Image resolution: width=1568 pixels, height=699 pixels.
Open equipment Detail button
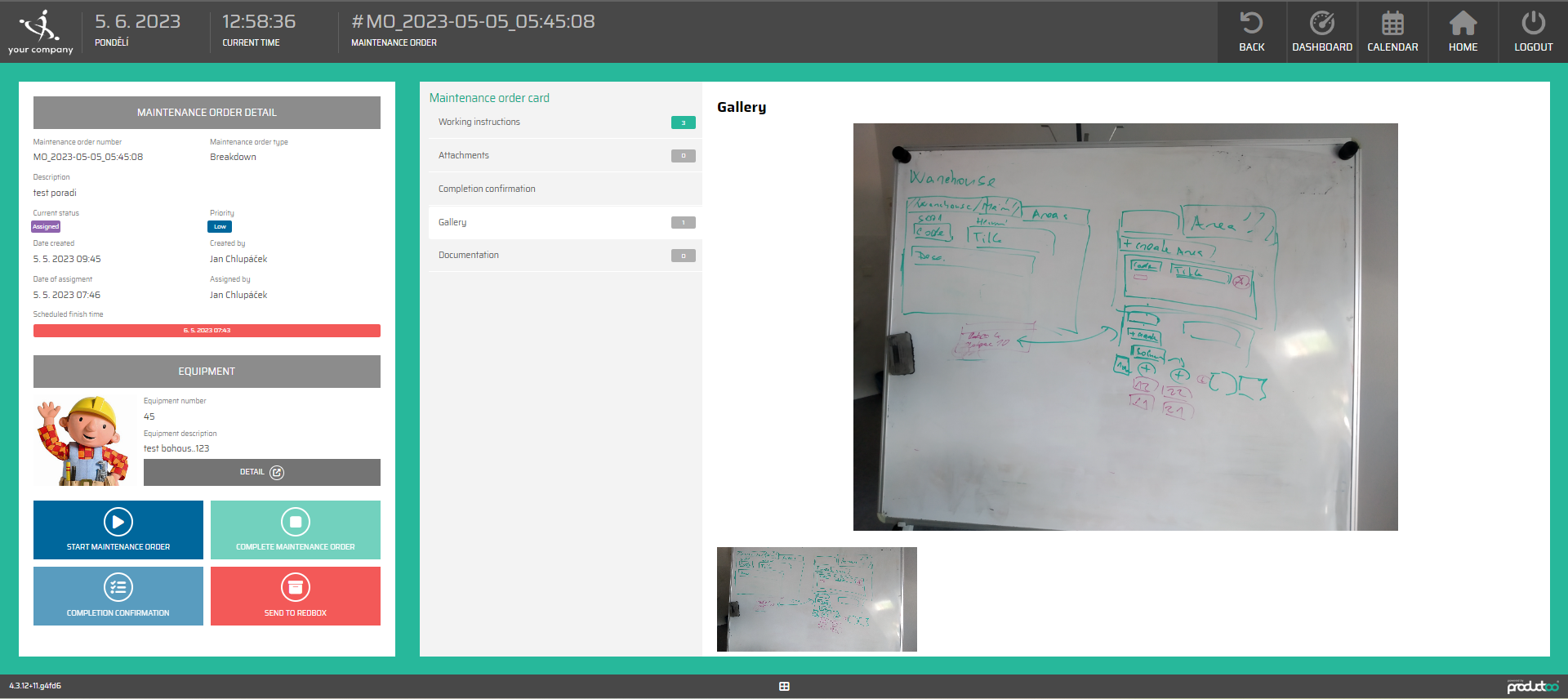click(x=261, y=472)
